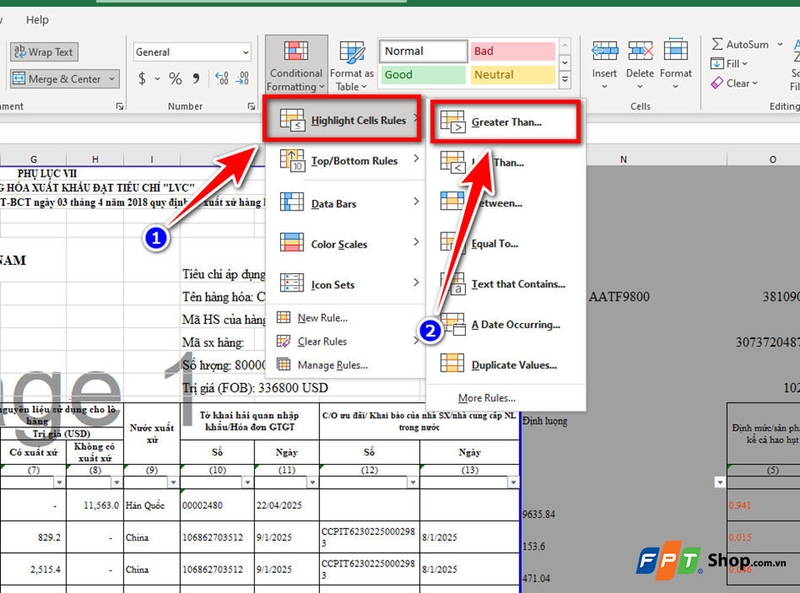Step cell styles gallery down one row
This screenshot has width=800, height=593.
(565, 63)
